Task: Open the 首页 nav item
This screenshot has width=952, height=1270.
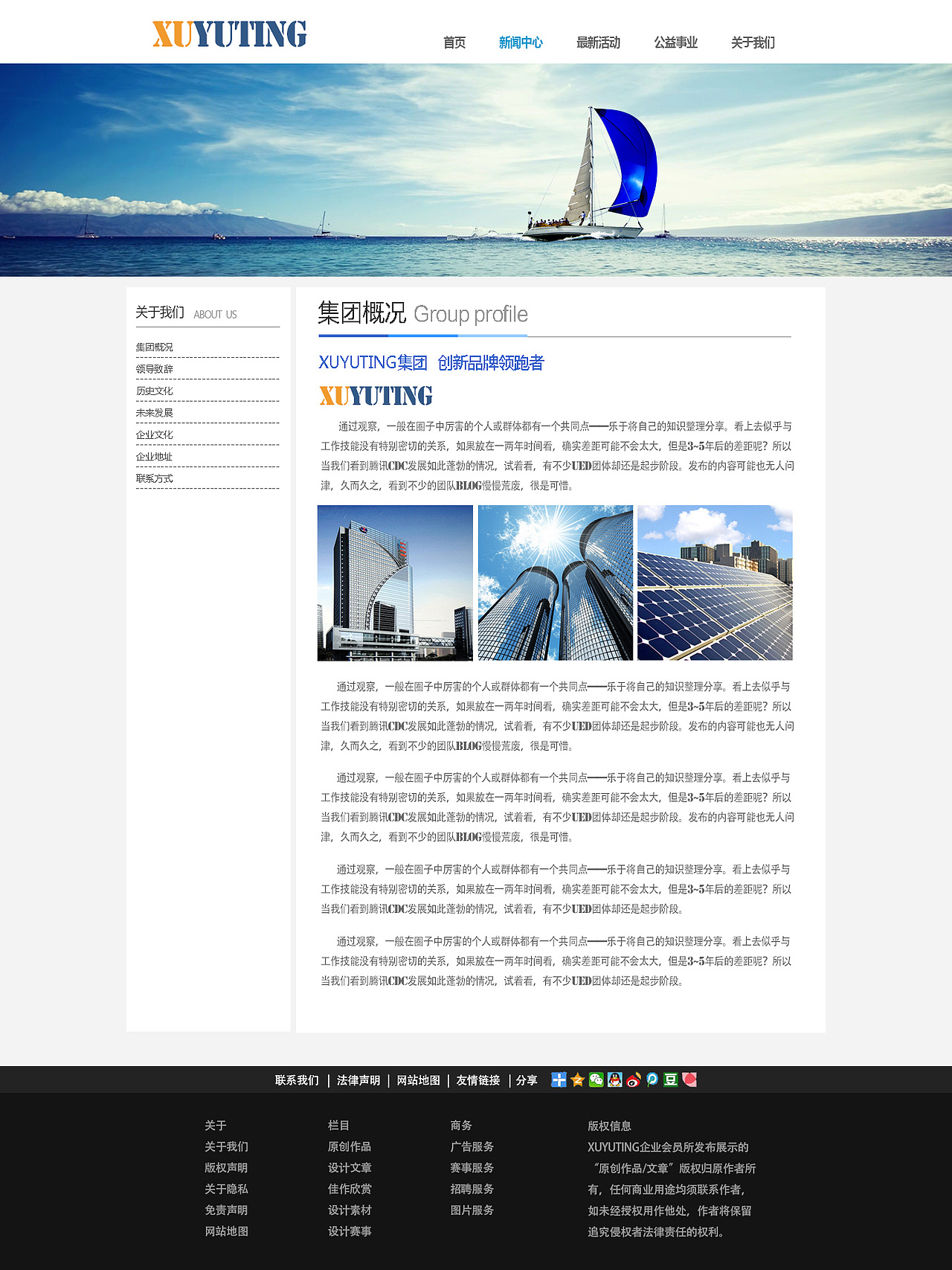Action: click(454, 43)
